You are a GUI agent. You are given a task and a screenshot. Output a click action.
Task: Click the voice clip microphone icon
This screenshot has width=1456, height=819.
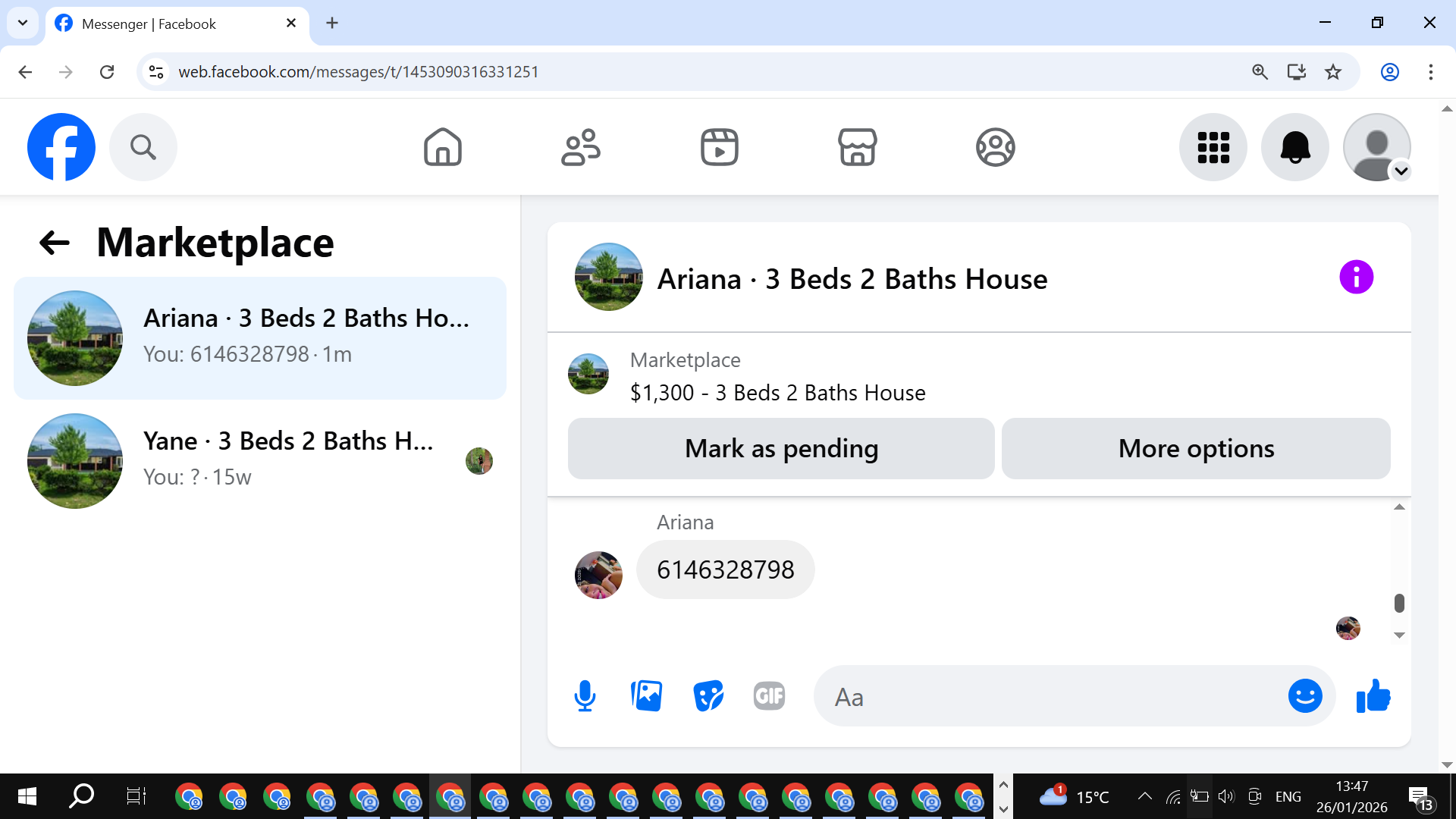pyautogui.click(x=585, y=696)
